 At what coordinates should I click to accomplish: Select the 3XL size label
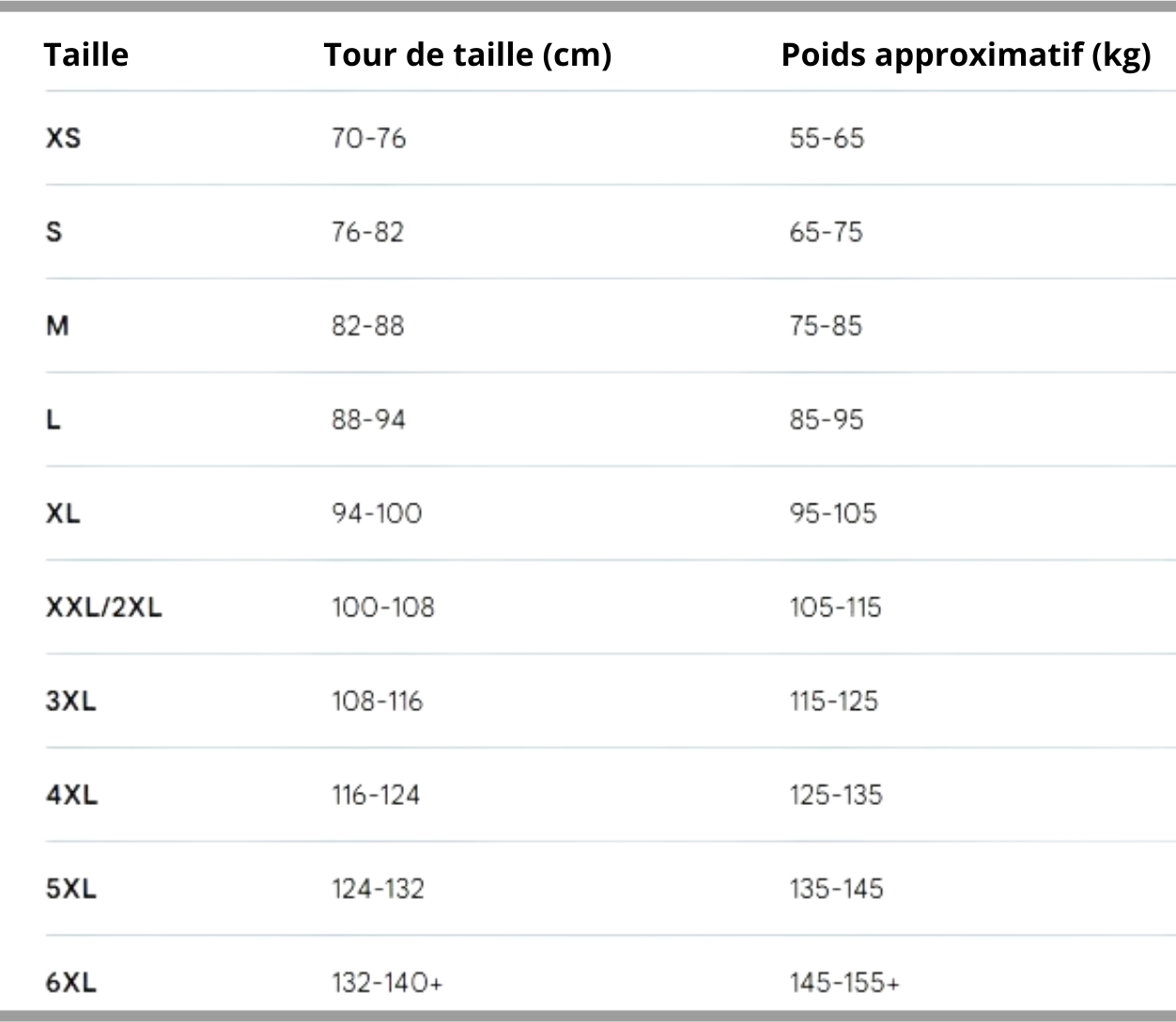(x=71, y=701)
